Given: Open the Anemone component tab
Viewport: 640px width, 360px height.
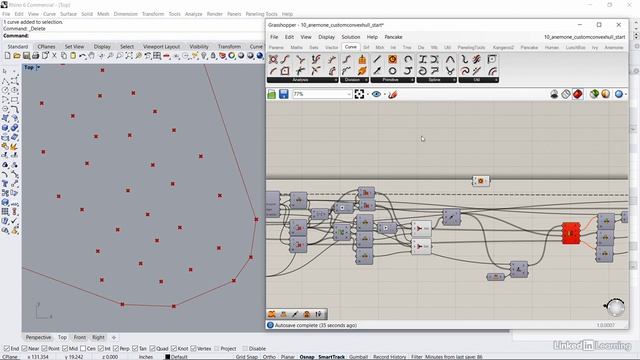Looking at the screenshot, I should [613, 47].
